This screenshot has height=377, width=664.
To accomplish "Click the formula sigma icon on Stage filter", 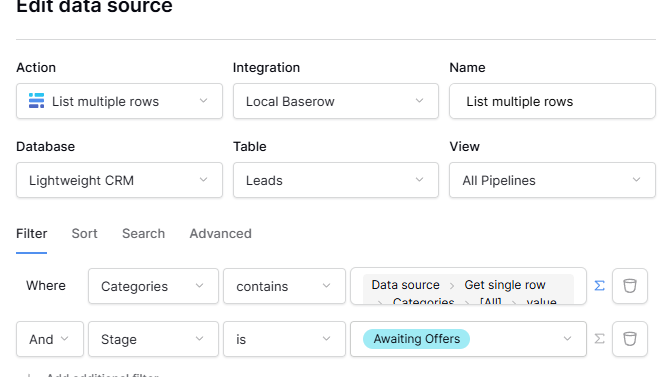I will (599, 339).
